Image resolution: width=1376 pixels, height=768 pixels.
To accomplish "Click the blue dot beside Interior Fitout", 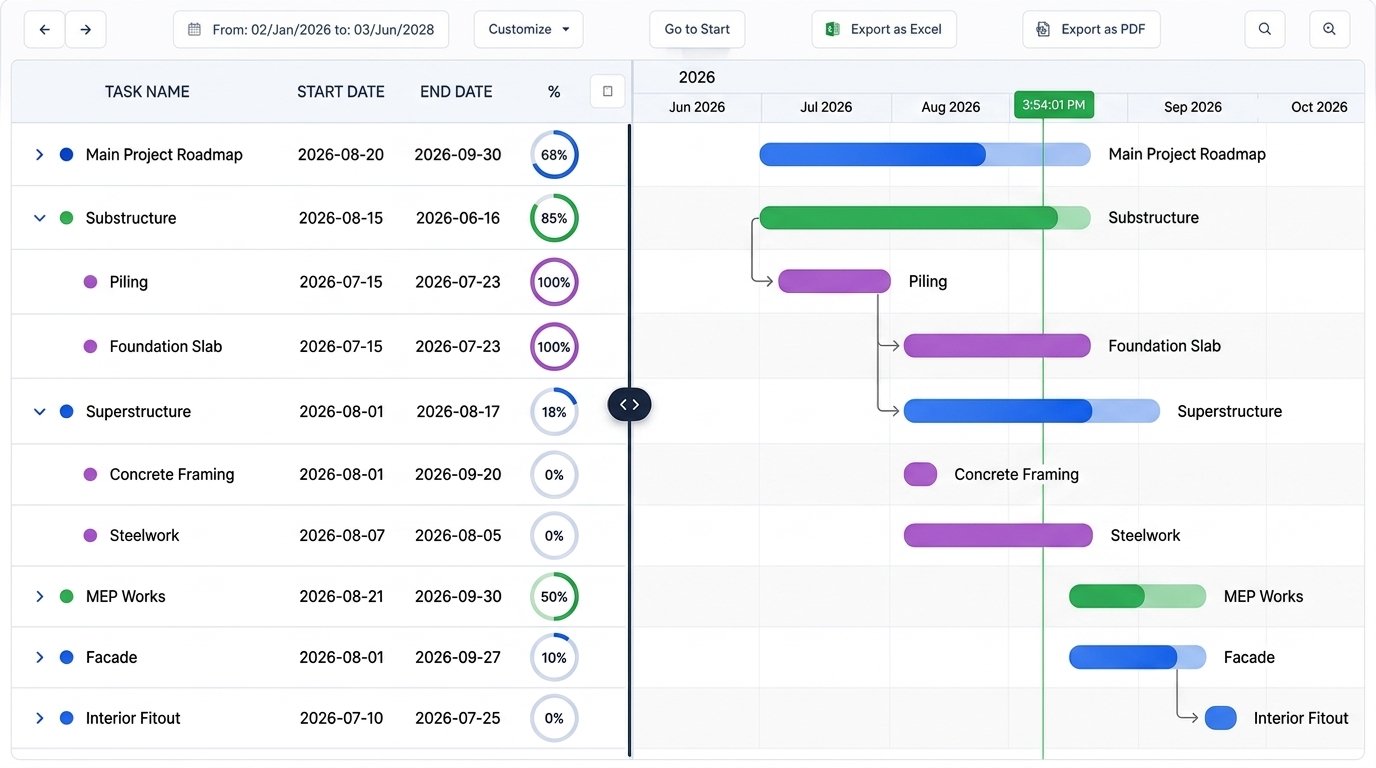I will click(x=67, y=719).
